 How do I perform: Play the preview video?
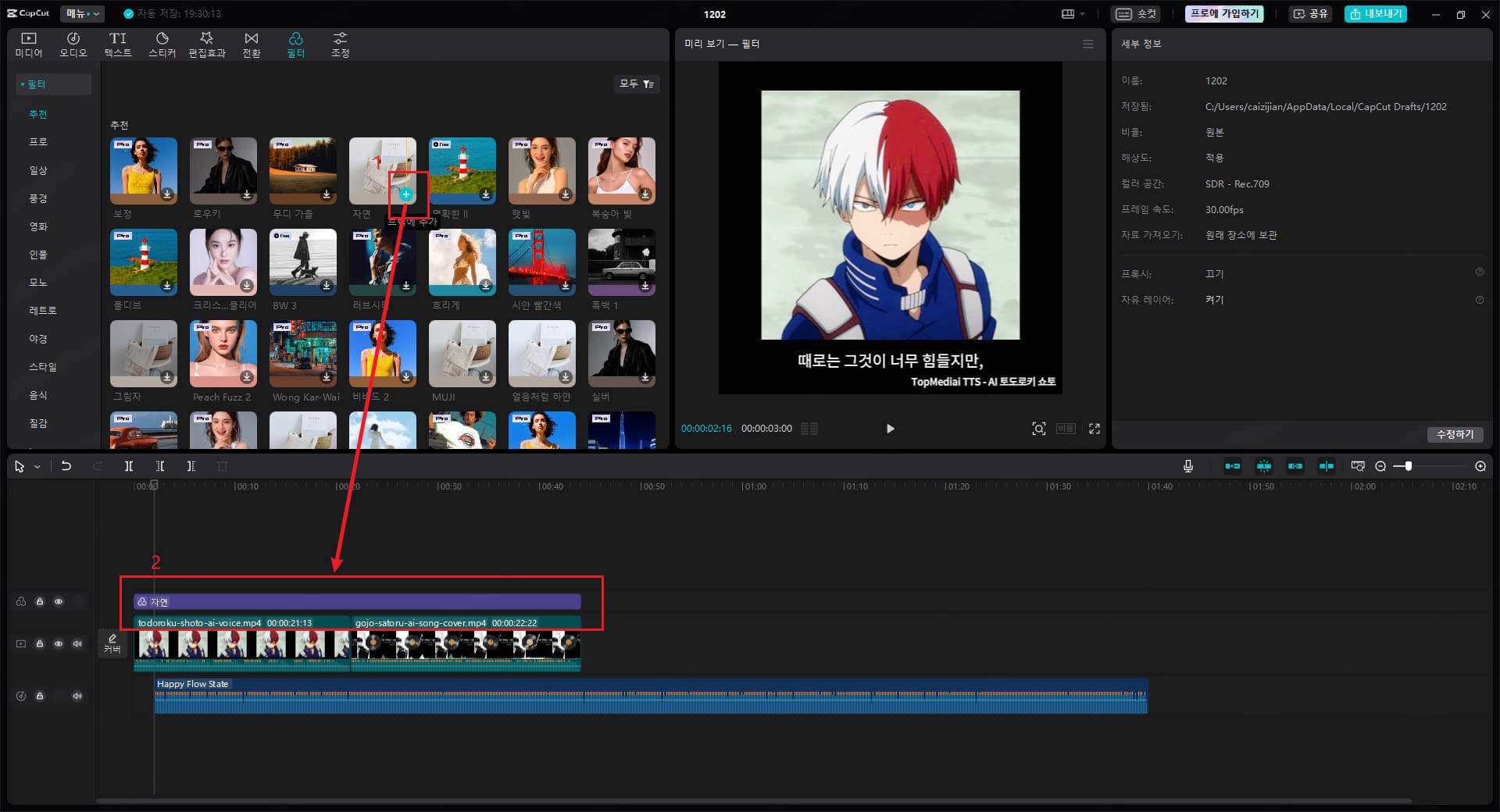tap(890, 429)
